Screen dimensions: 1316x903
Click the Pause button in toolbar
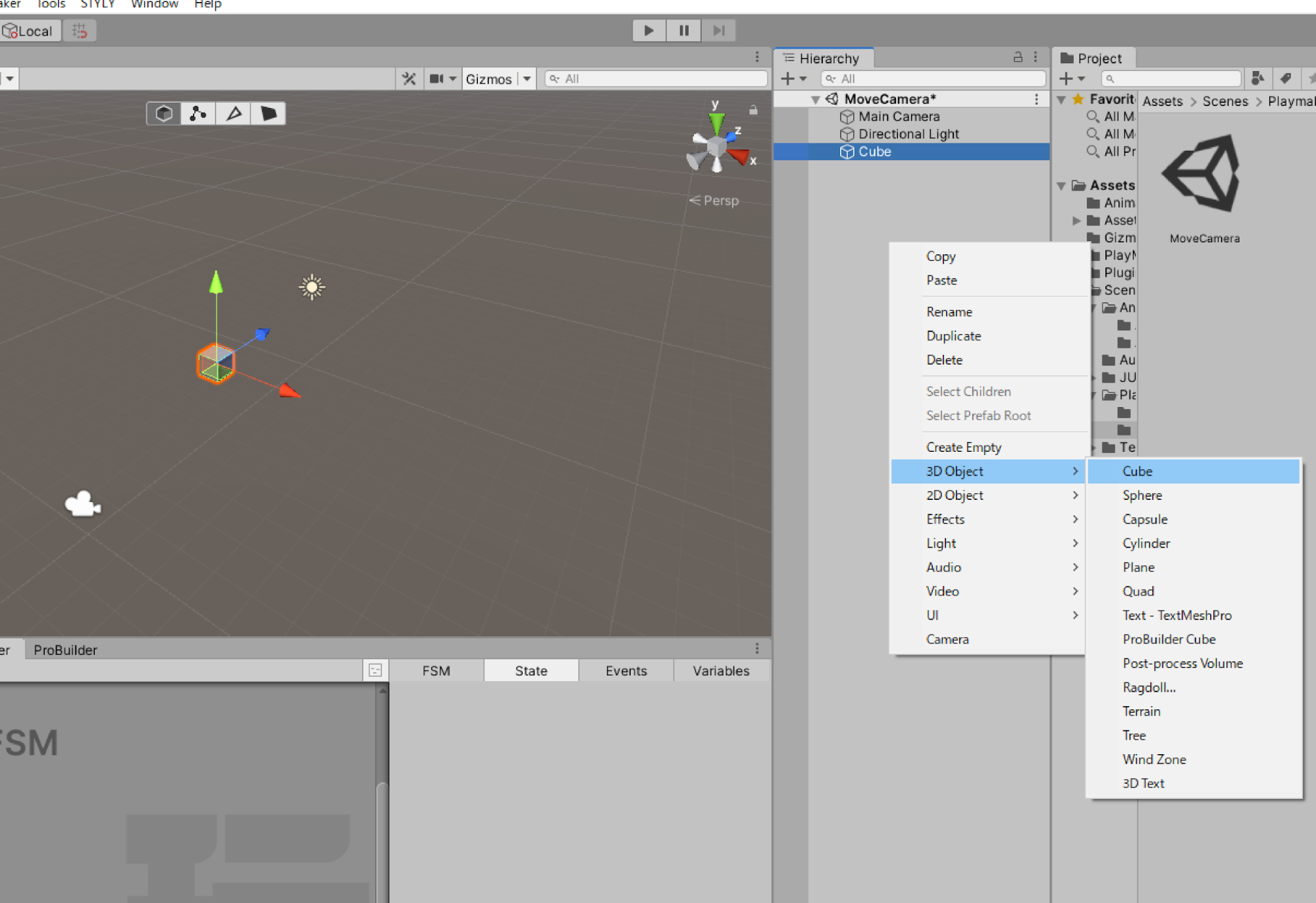[683, 30]
